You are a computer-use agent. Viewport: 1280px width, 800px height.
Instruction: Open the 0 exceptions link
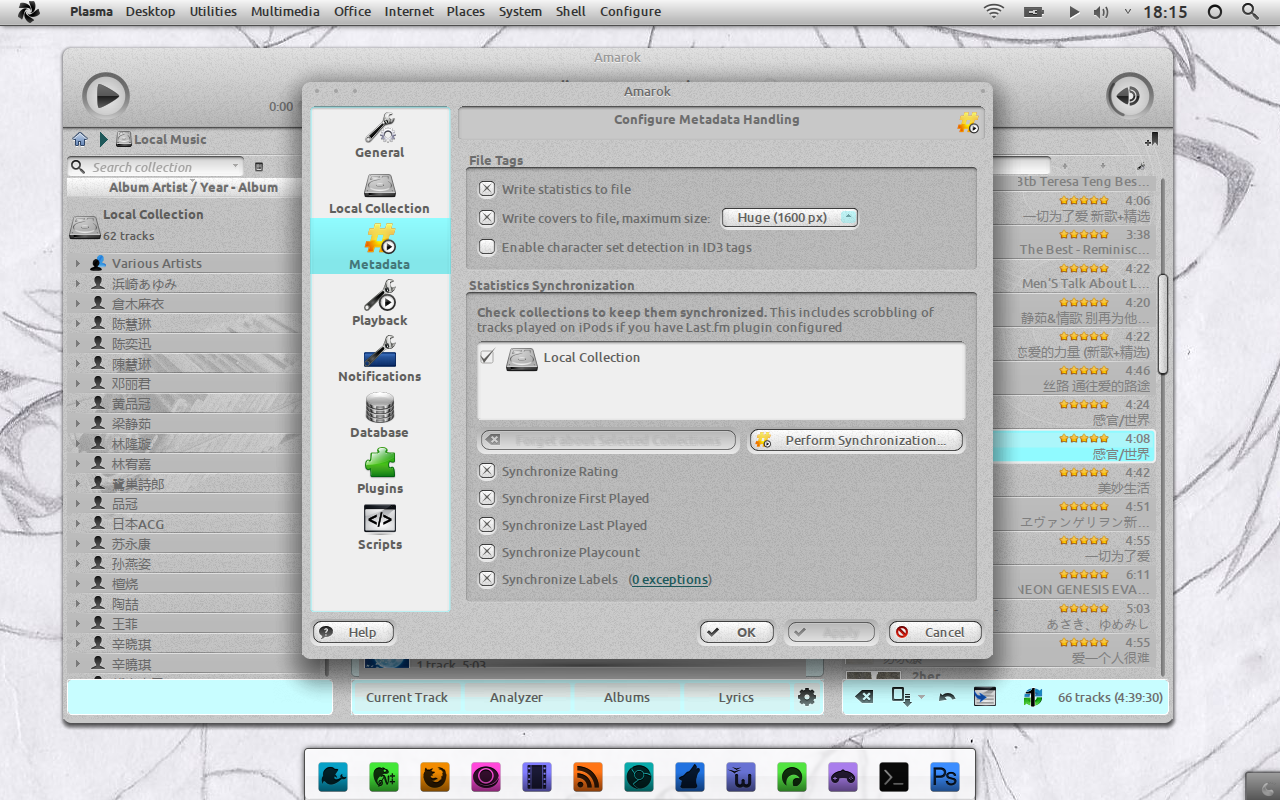670,579
